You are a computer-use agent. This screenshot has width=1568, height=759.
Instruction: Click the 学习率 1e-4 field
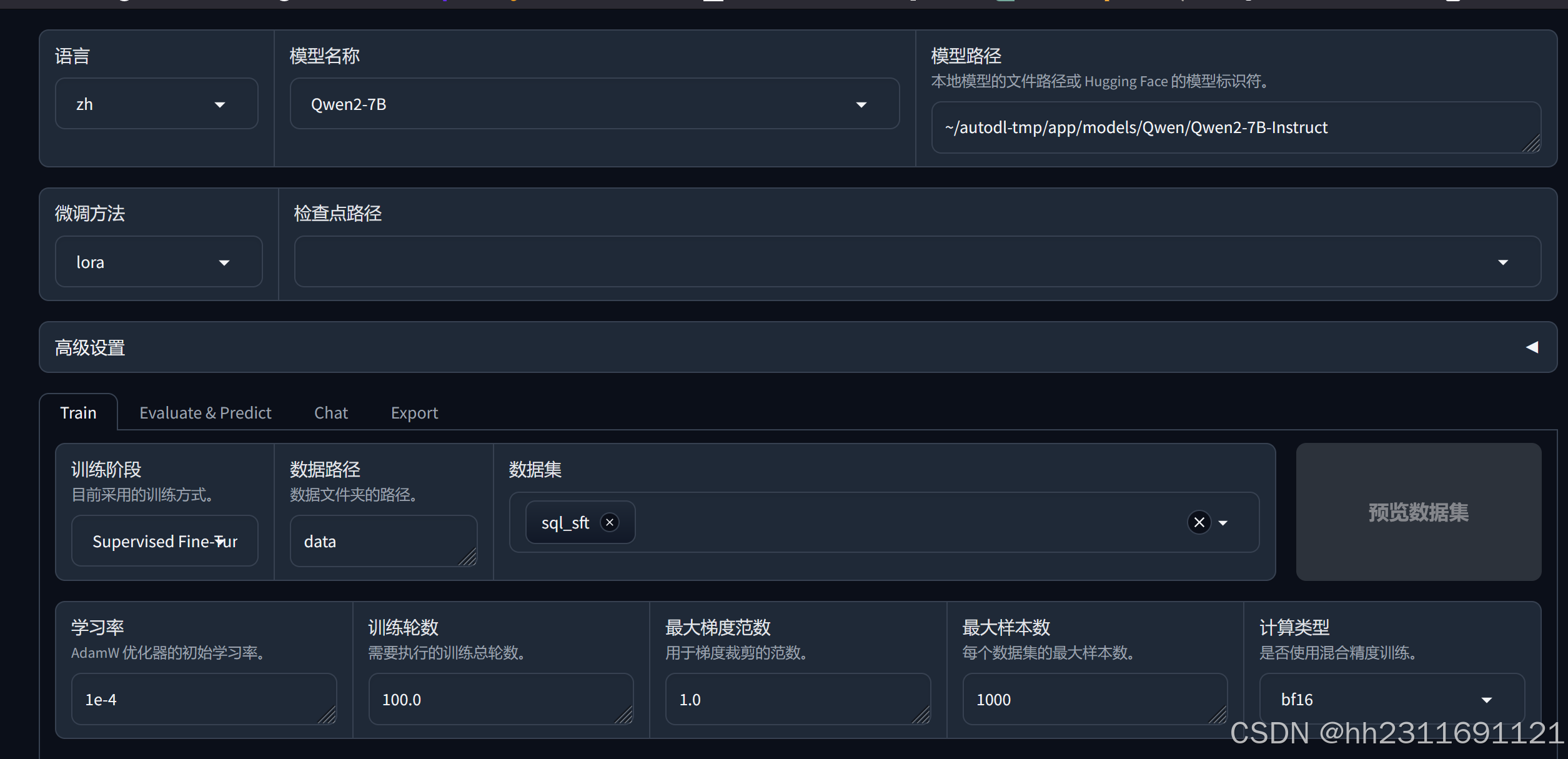pos(204,699)
